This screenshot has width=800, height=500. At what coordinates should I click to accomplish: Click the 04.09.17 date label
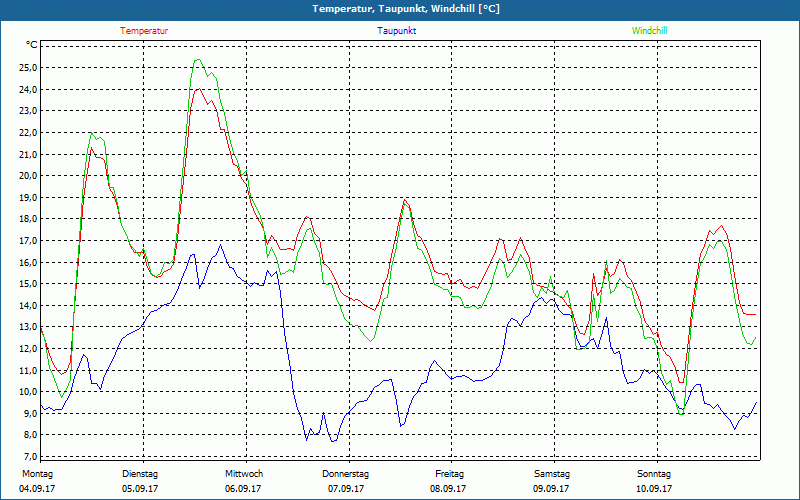(37, 489)
